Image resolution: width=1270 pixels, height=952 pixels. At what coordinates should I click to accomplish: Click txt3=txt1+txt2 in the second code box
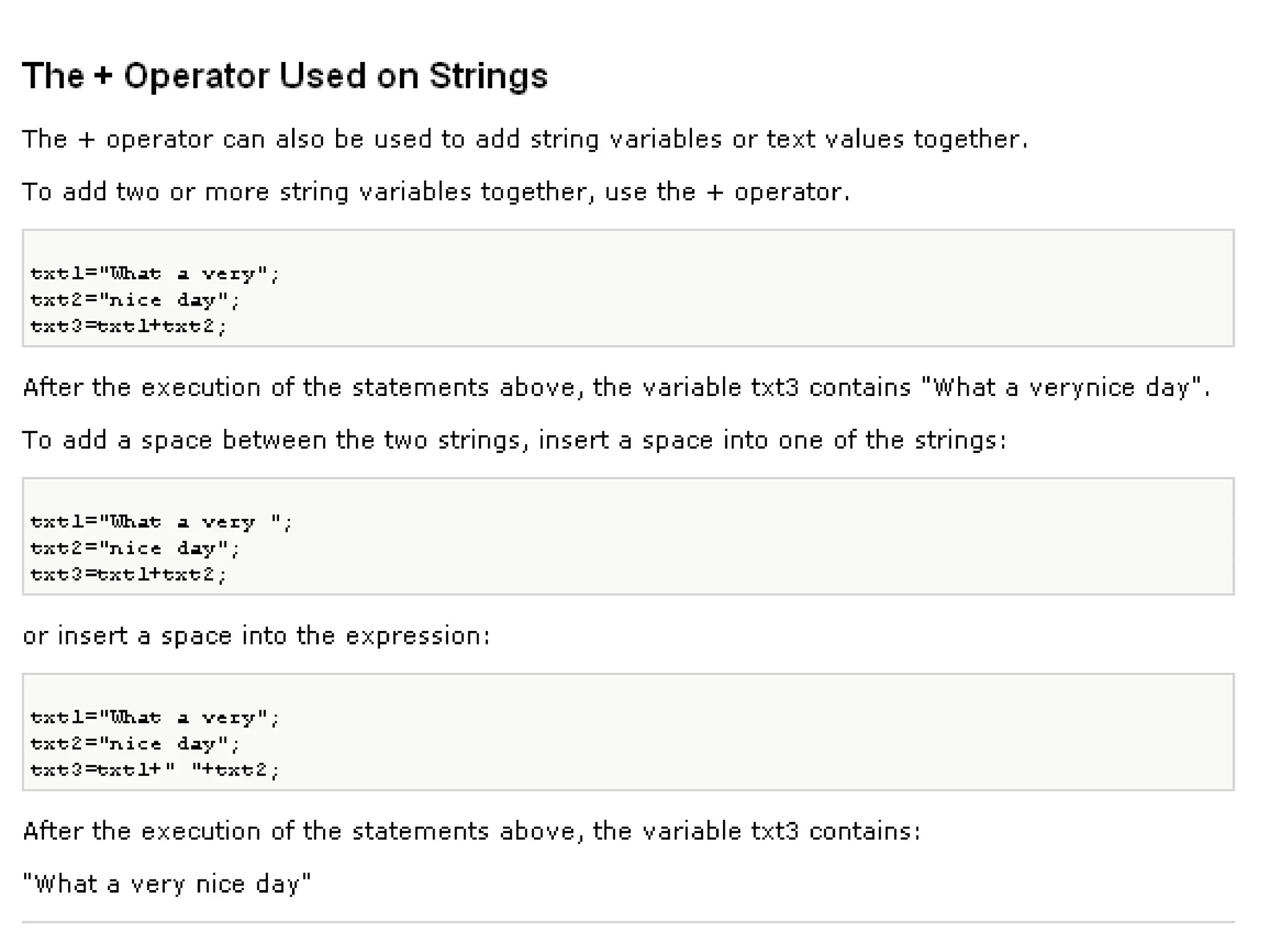[128, 575]
